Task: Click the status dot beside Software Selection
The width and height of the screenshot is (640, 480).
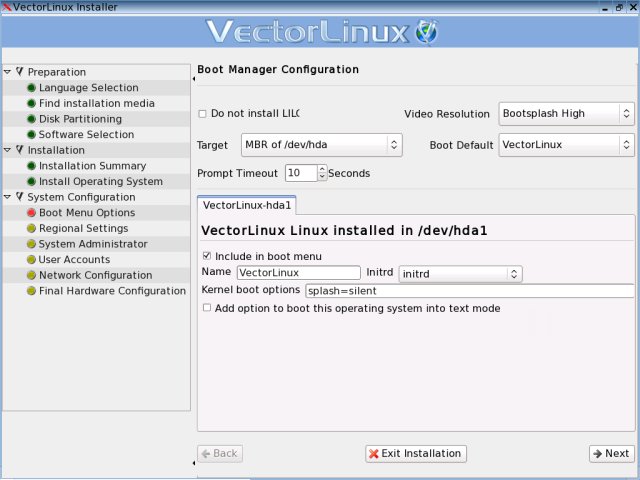Action: pos(31,134)
